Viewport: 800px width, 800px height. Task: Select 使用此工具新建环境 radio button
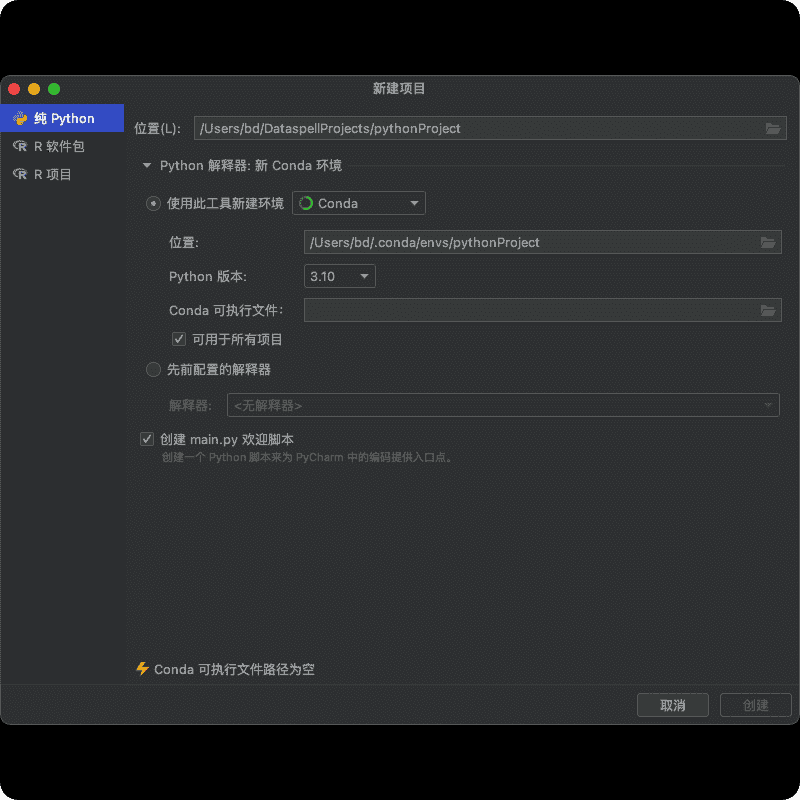[153, 204]
